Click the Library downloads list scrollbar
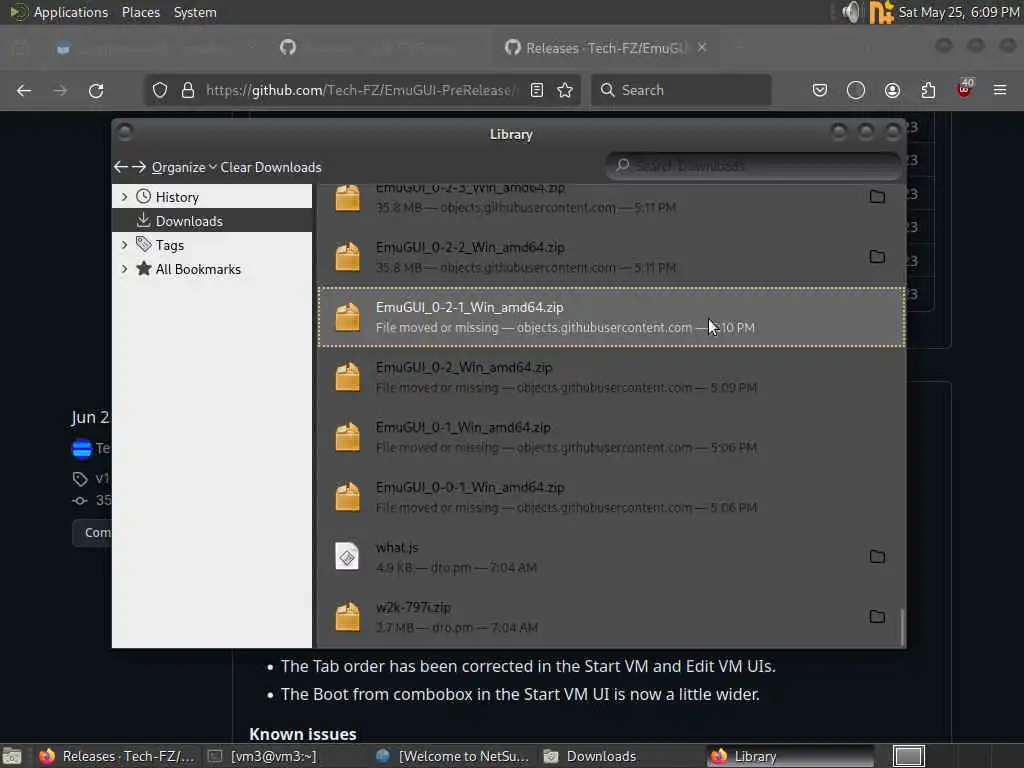Viewport: 1024px width, 768px height. point(902,626)
